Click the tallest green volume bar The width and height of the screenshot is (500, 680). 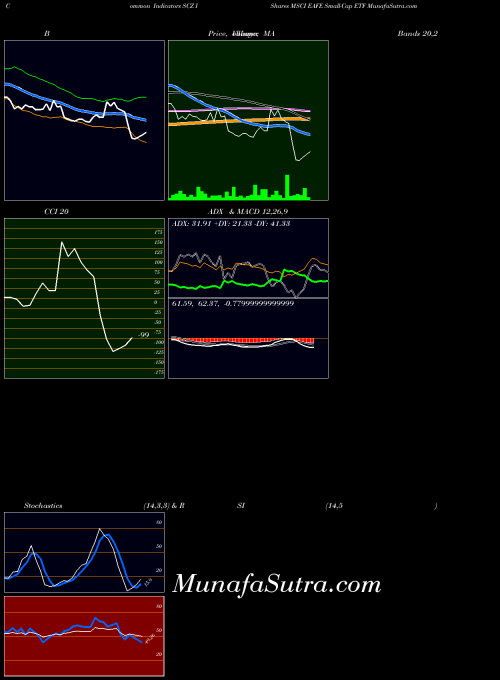point(287,187)
